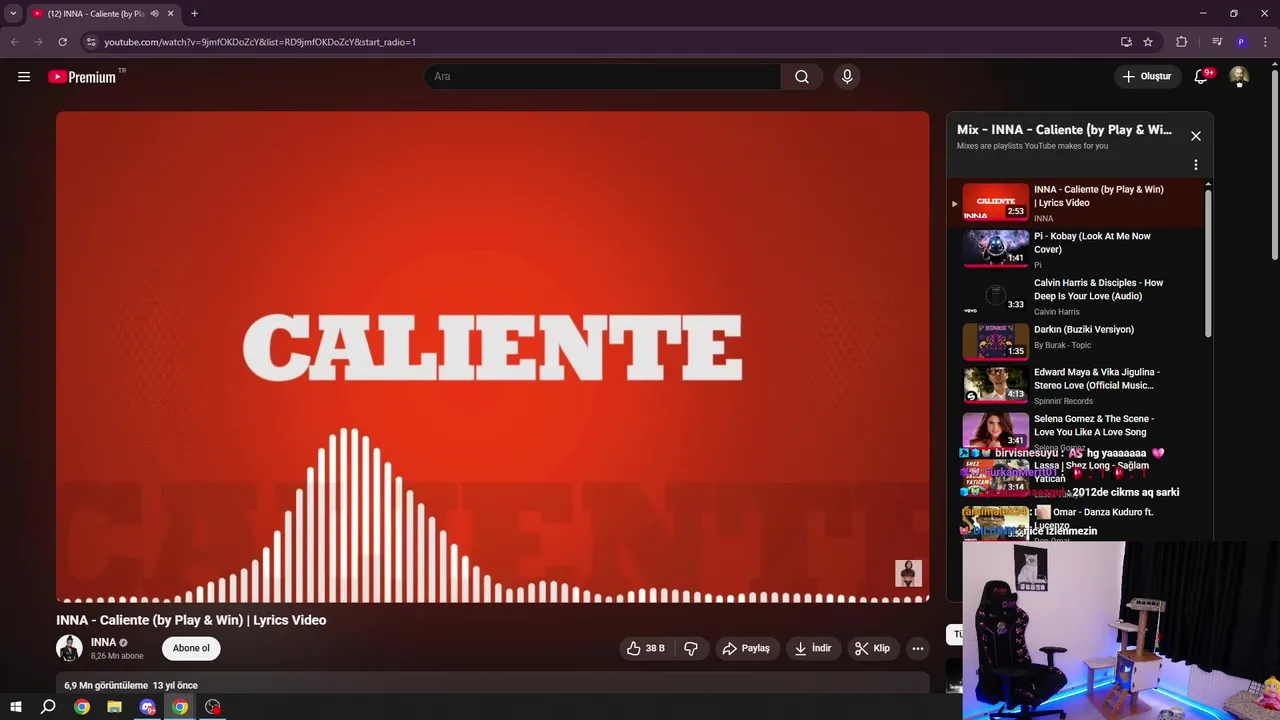Image resolution: width=1280 pixels, height=720 pixels.
Task: Open media controls icon in Chrome toolbar
Action: coord(1217,42)
